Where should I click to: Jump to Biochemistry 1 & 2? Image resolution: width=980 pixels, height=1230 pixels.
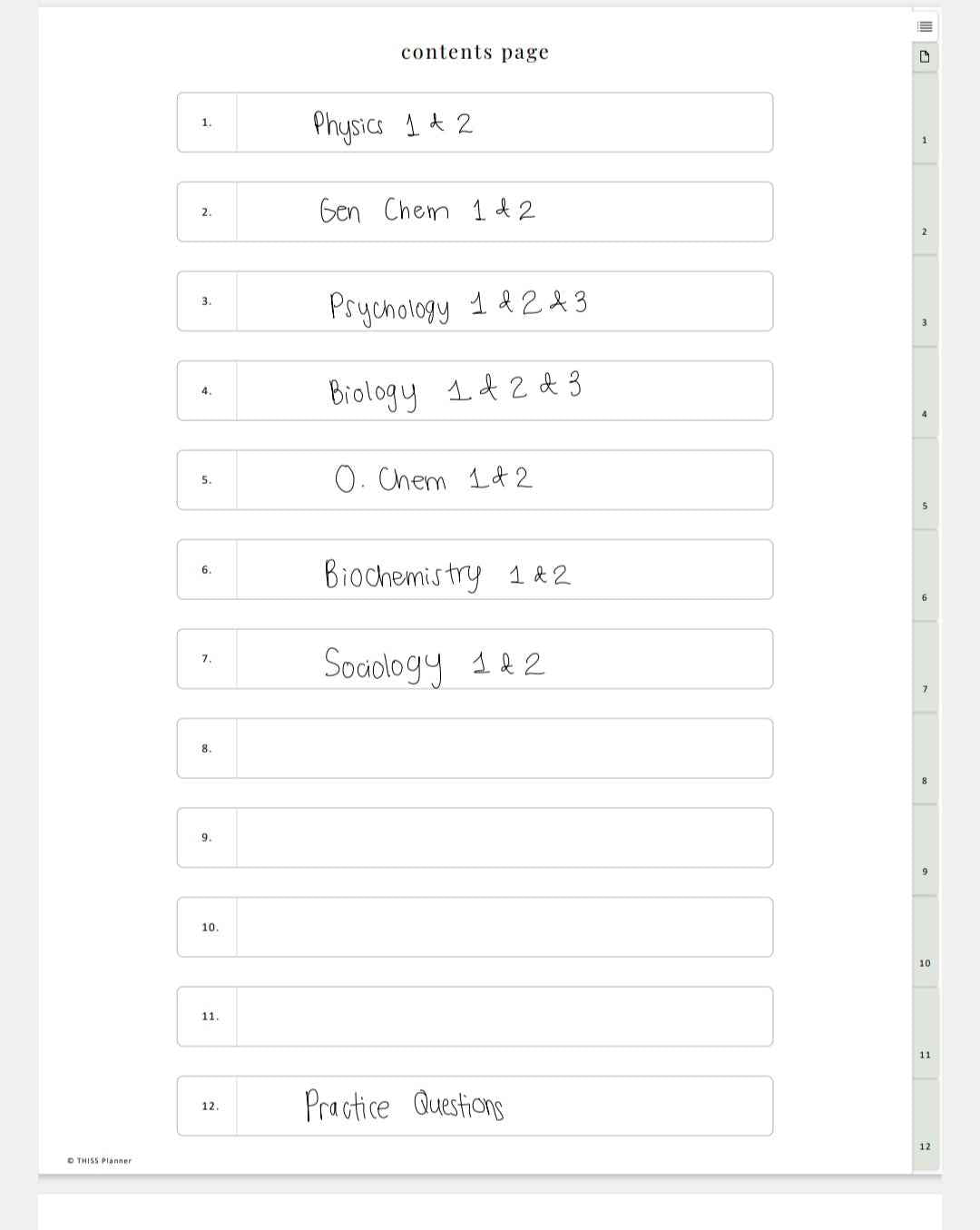504,570
